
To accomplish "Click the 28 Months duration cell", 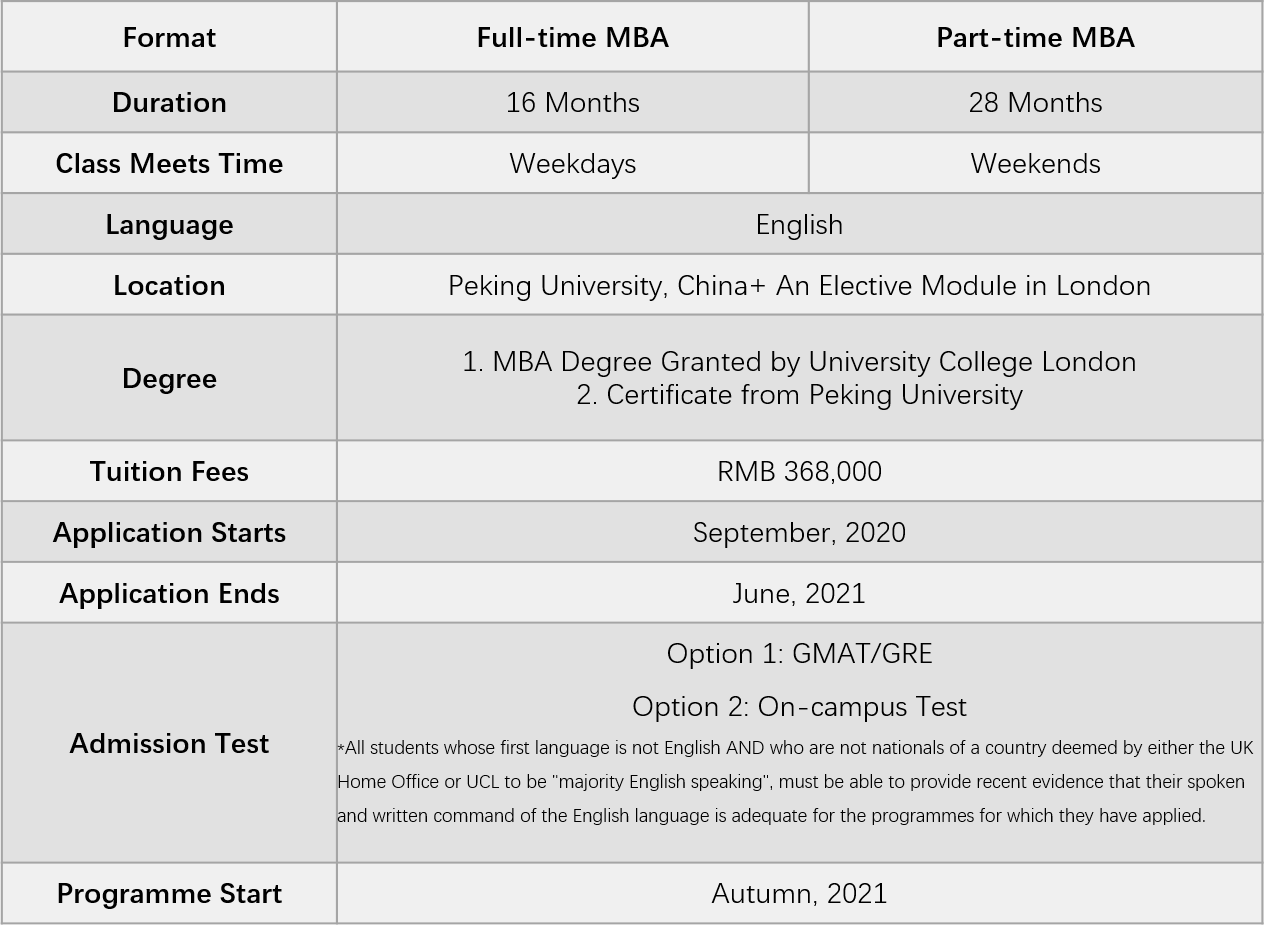I will tap(1035, 103).
